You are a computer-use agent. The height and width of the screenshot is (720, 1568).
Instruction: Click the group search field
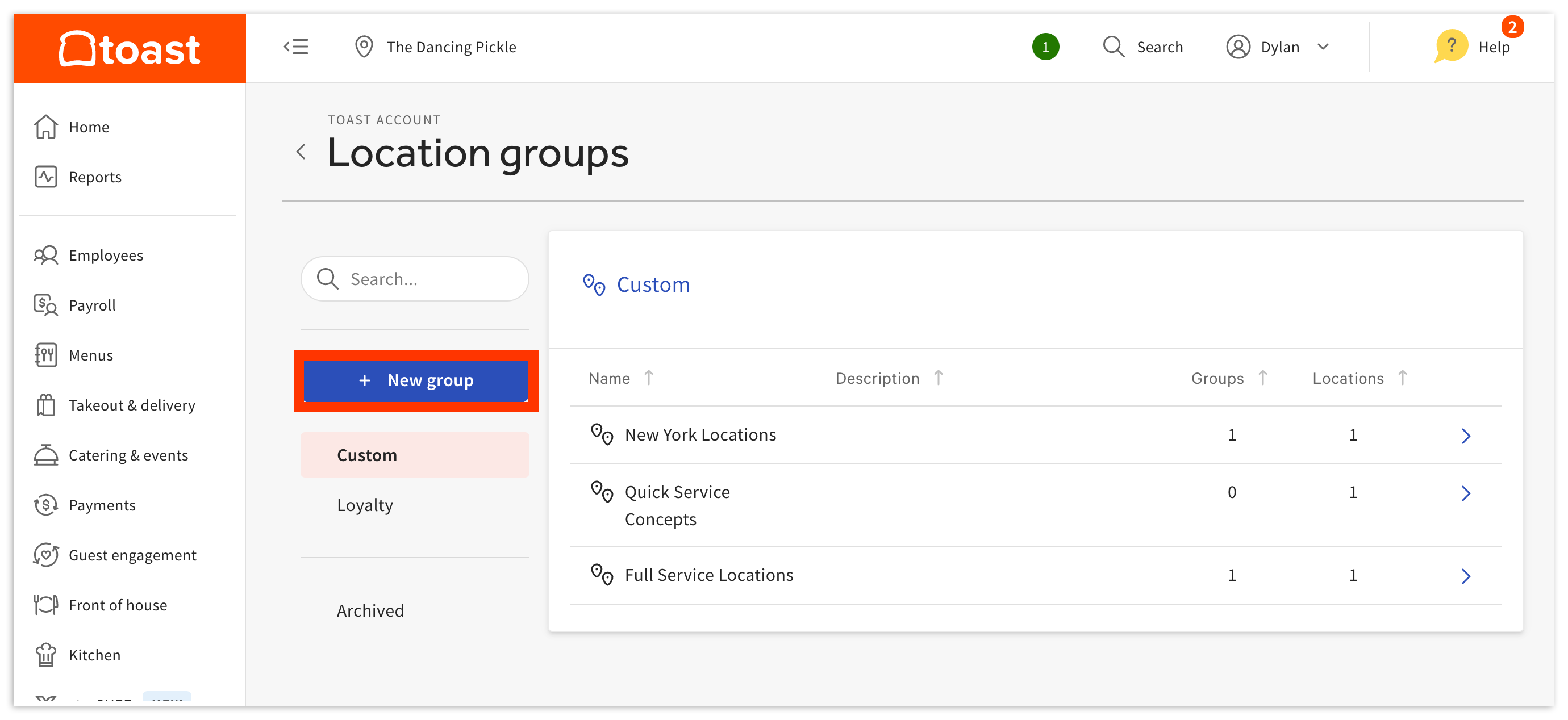[x=415, y=279]
